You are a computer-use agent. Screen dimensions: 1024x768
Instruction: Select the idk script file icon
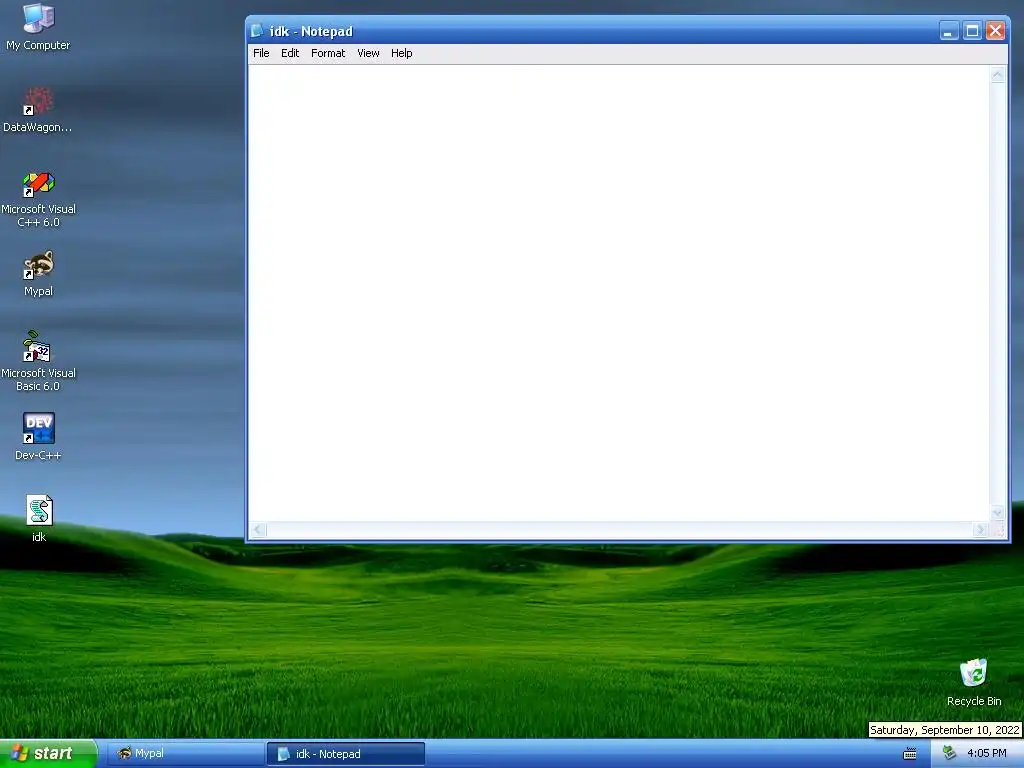tap(39, 519)
